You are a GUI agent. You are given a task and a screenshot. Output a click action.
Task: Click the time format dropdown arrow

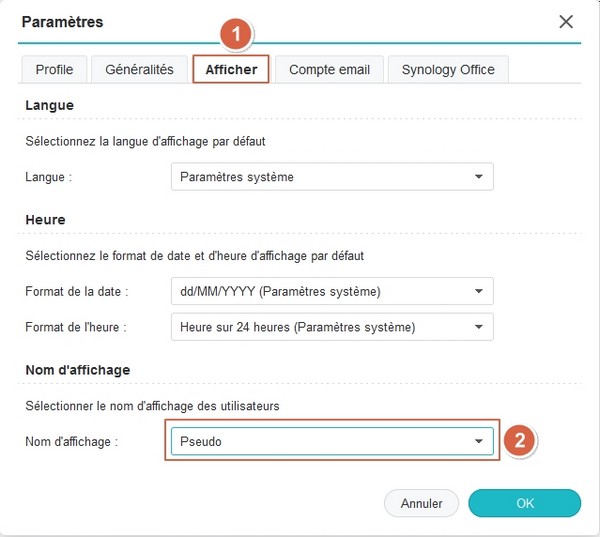point(477,326)
